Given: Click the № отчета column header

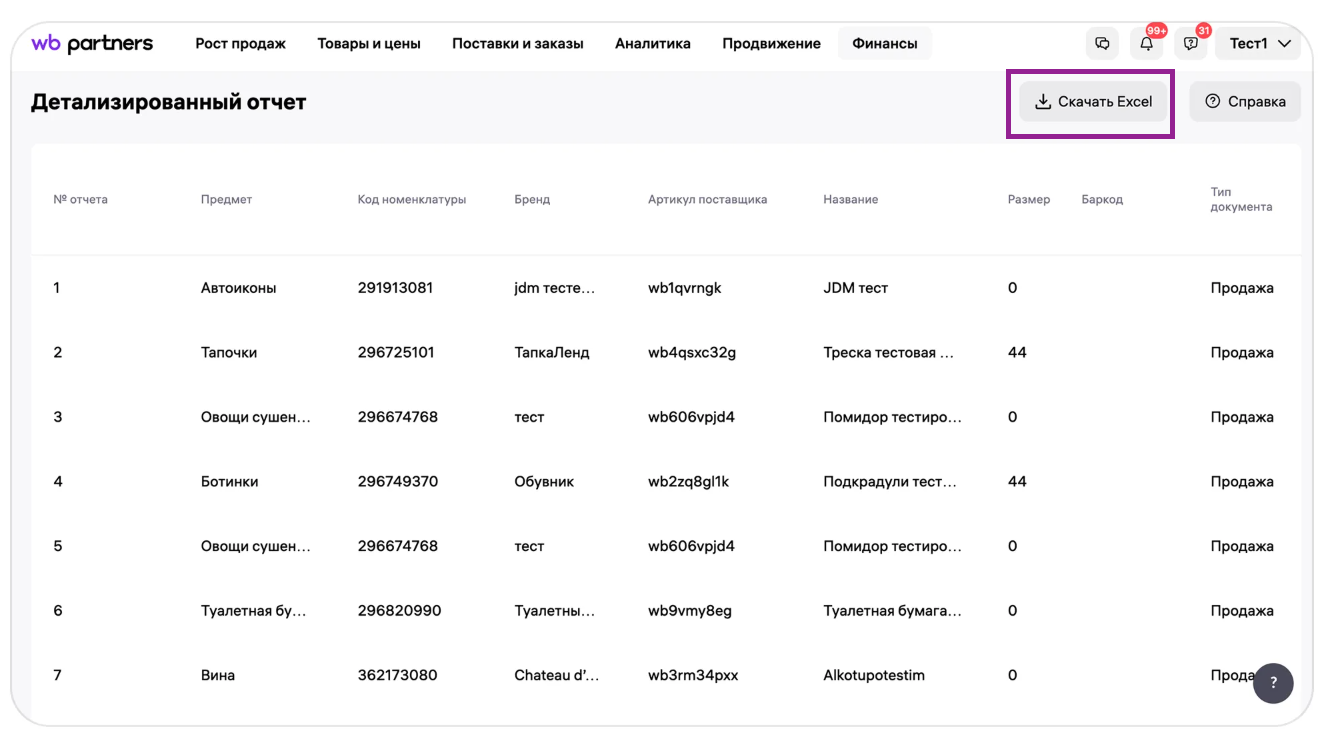Looking at the screenshot, I should (x=80, y=200).
